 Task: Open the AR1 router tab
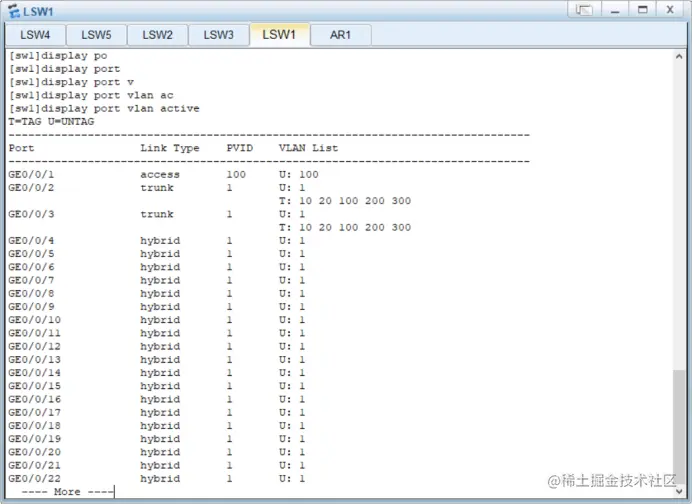tap(340, 35)
